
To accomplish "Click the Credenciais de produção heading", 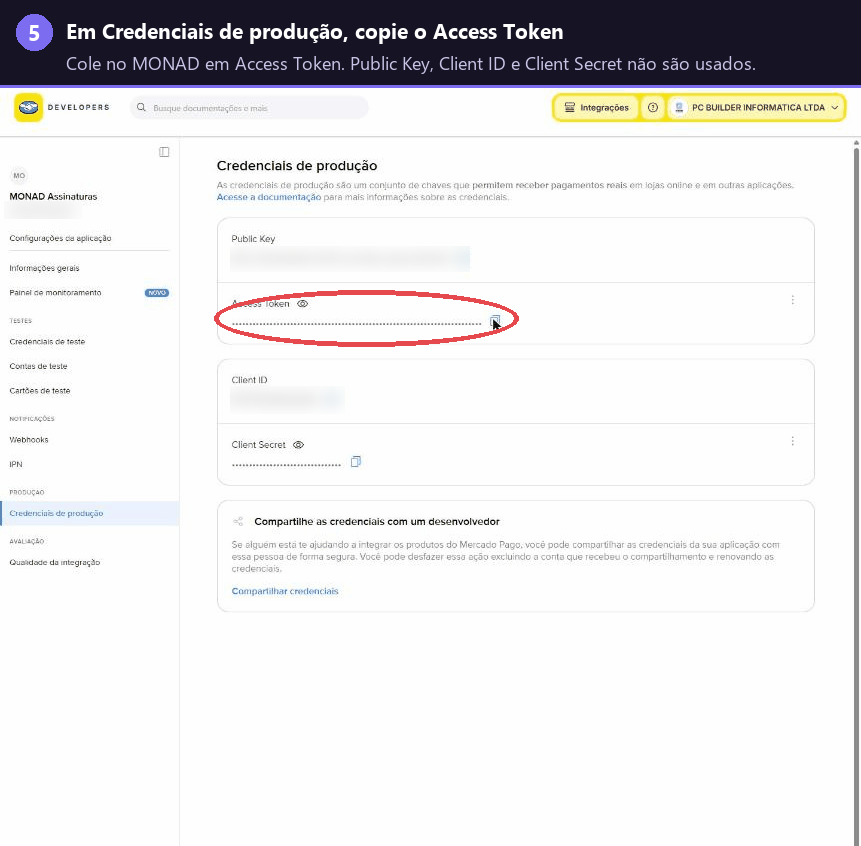I will pos(297,166).
